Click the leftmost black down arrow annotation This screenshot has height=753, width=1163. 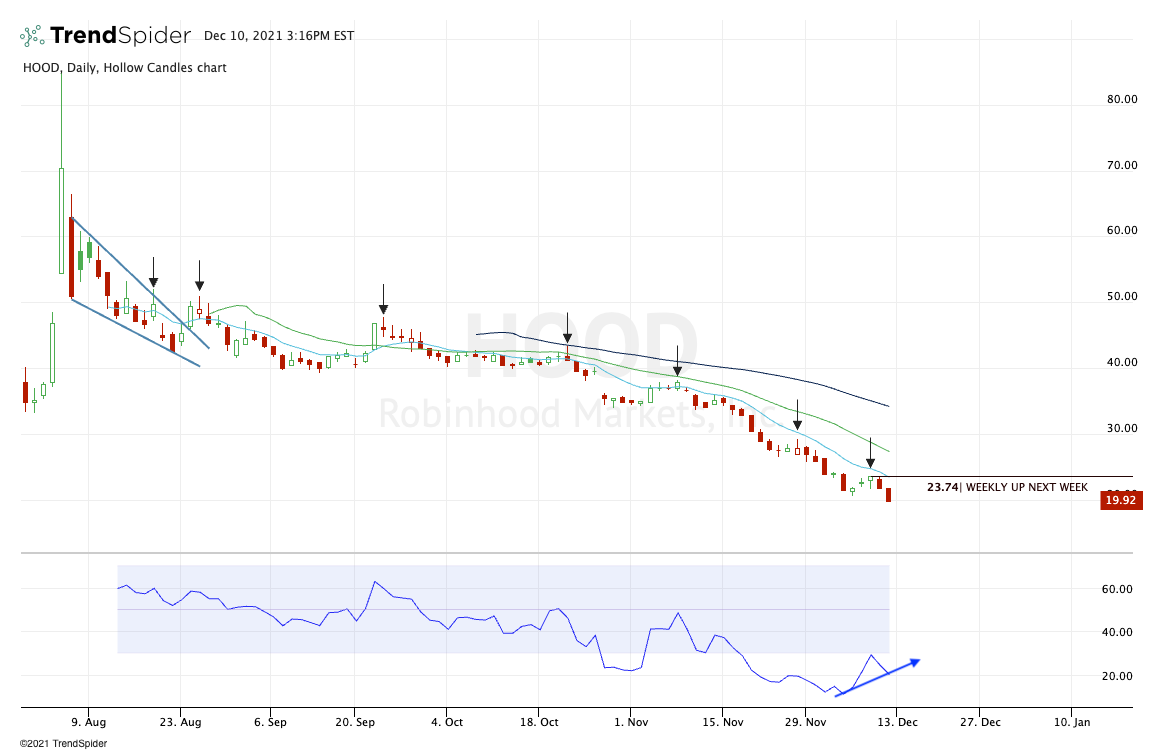(x=153, y=272)
